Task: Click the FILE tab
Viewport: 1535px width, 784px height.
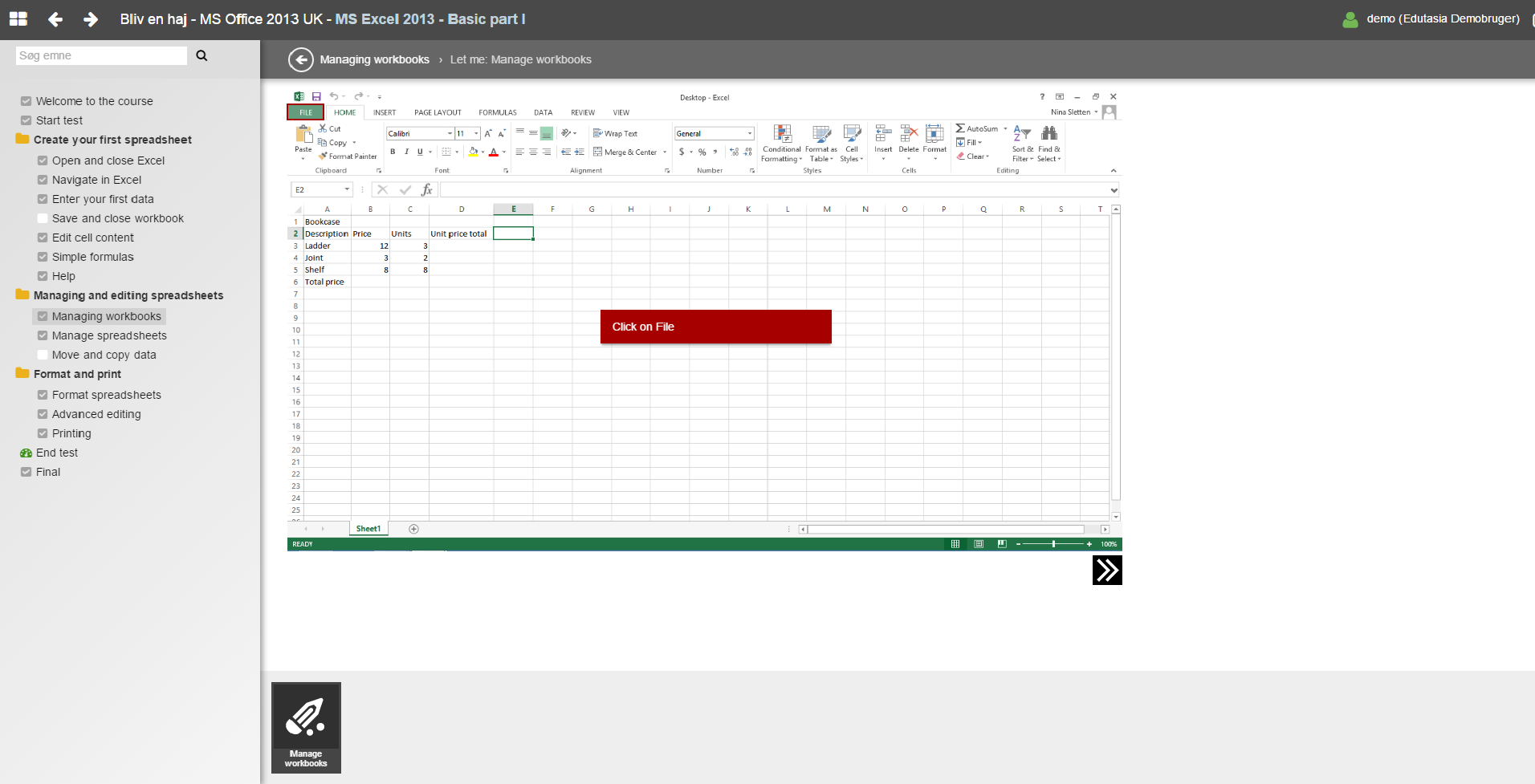Action: pyautogui.click(x=306, y=112)
